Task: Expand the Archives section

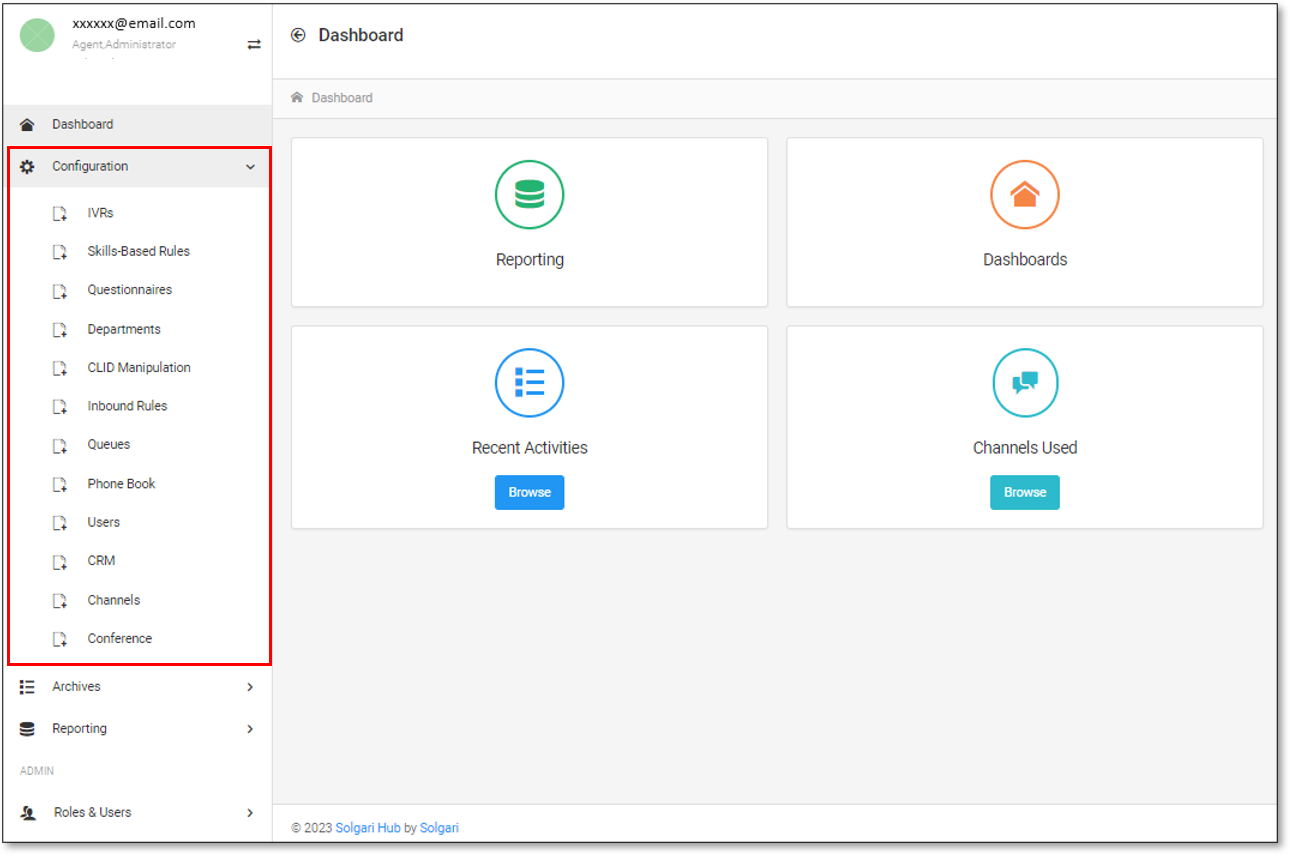Action: [249, 687]
